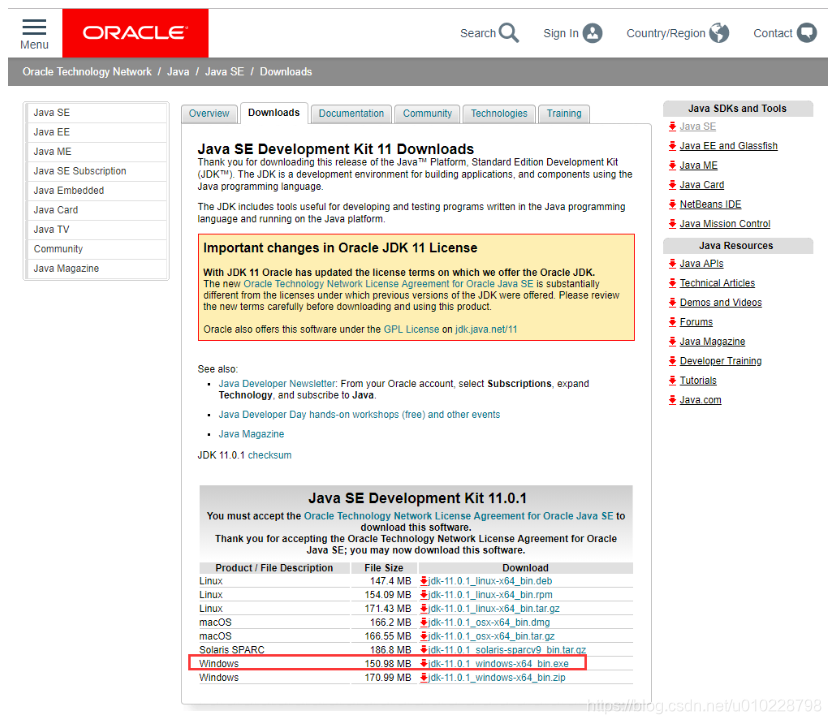Screen dimensions: 831x724
Task: Open Community in left sidebar
Action: point(96,249)
